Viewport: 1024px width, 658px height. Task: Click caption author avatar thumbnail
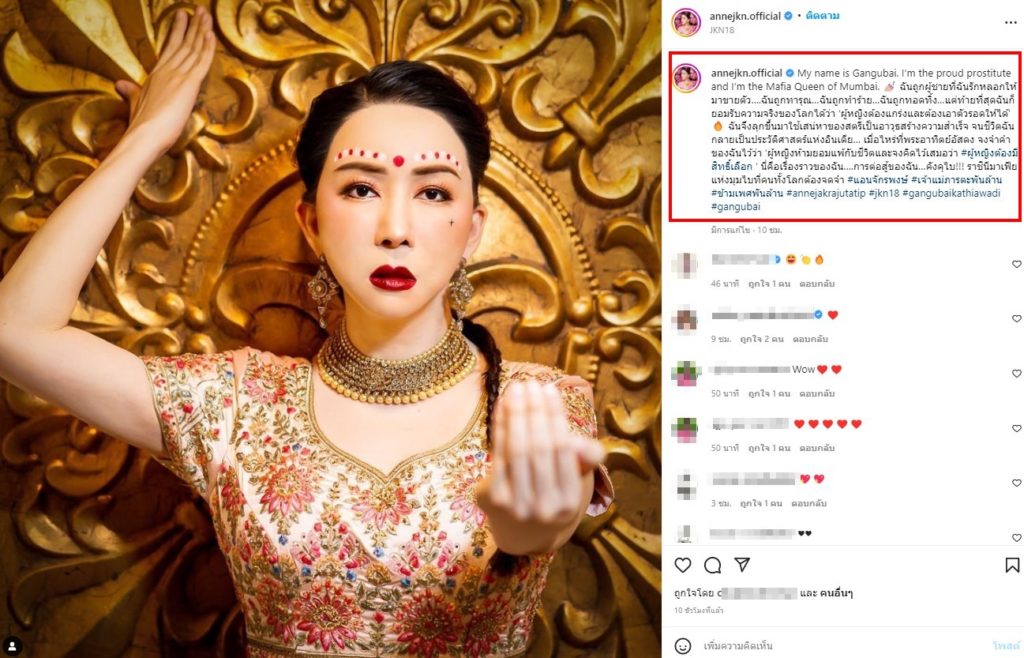coord(686,78)
